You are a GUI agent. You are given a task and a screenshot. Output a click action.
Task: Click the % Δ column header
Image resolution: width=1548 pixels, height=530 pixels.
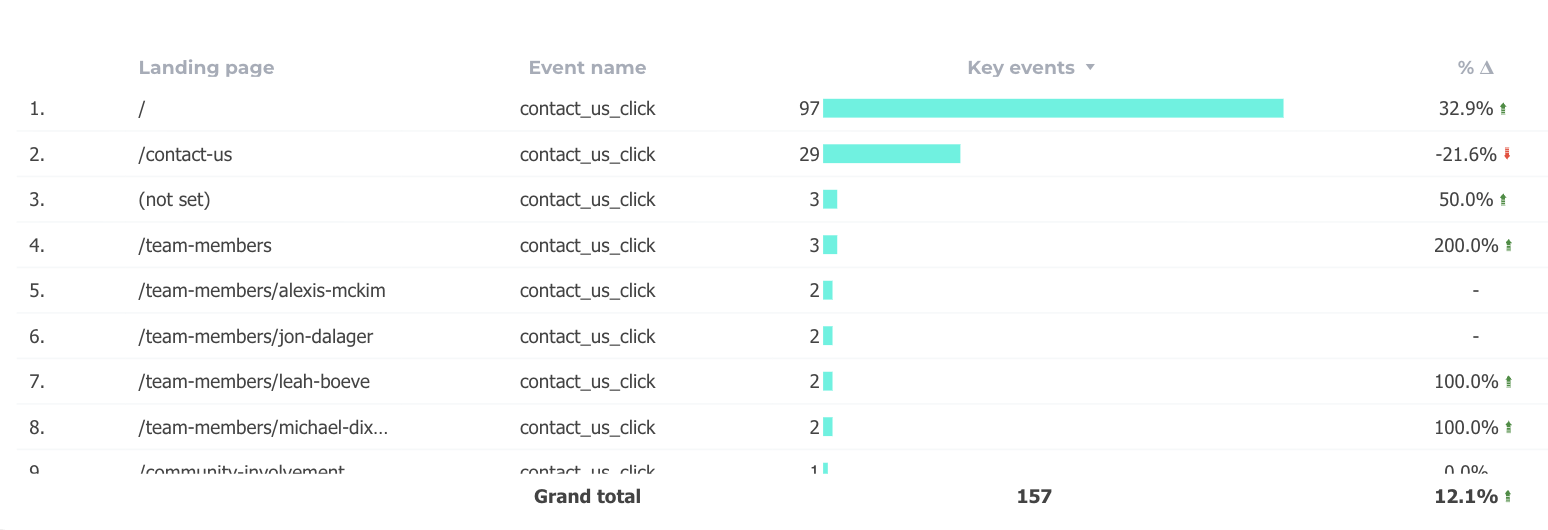pyautogui.click(x=1475, y=68)
